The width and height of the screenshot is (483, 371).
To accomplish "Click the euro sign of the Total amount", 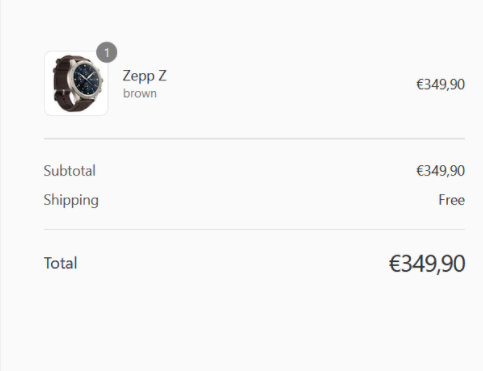I will pos(395,264).
